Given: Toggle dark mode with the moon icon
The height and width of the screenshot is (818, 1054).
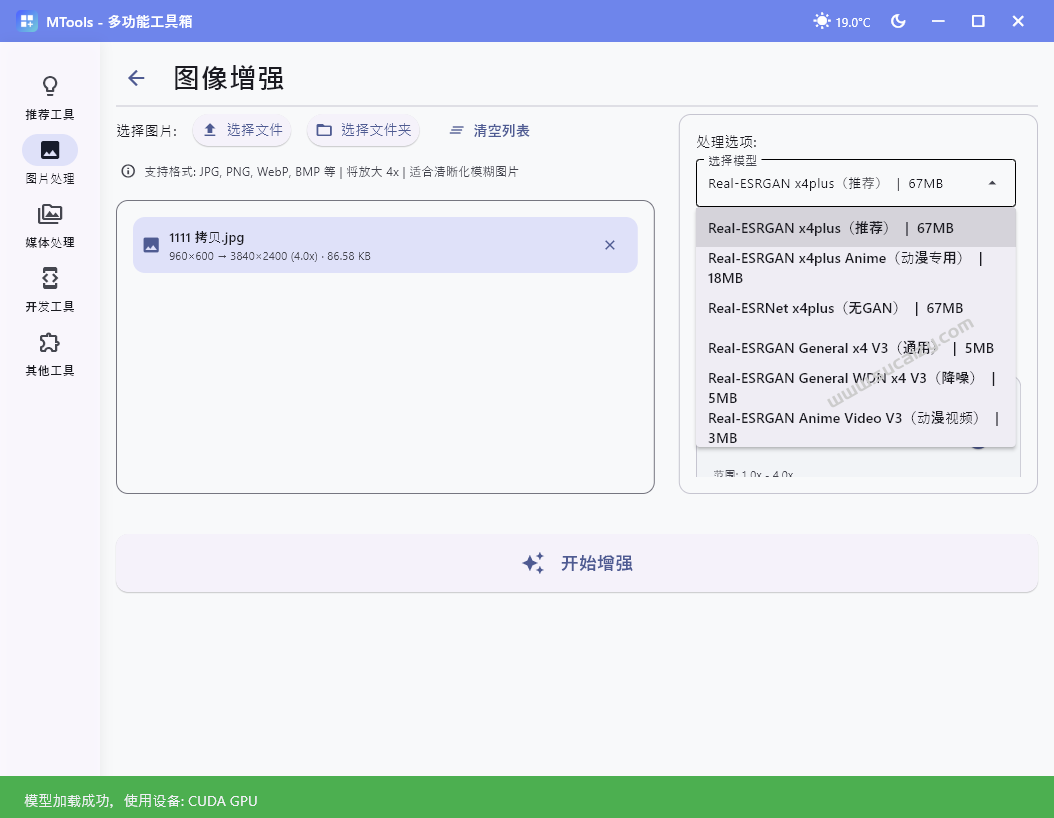Looking at the screenshot, I should 898,20.
